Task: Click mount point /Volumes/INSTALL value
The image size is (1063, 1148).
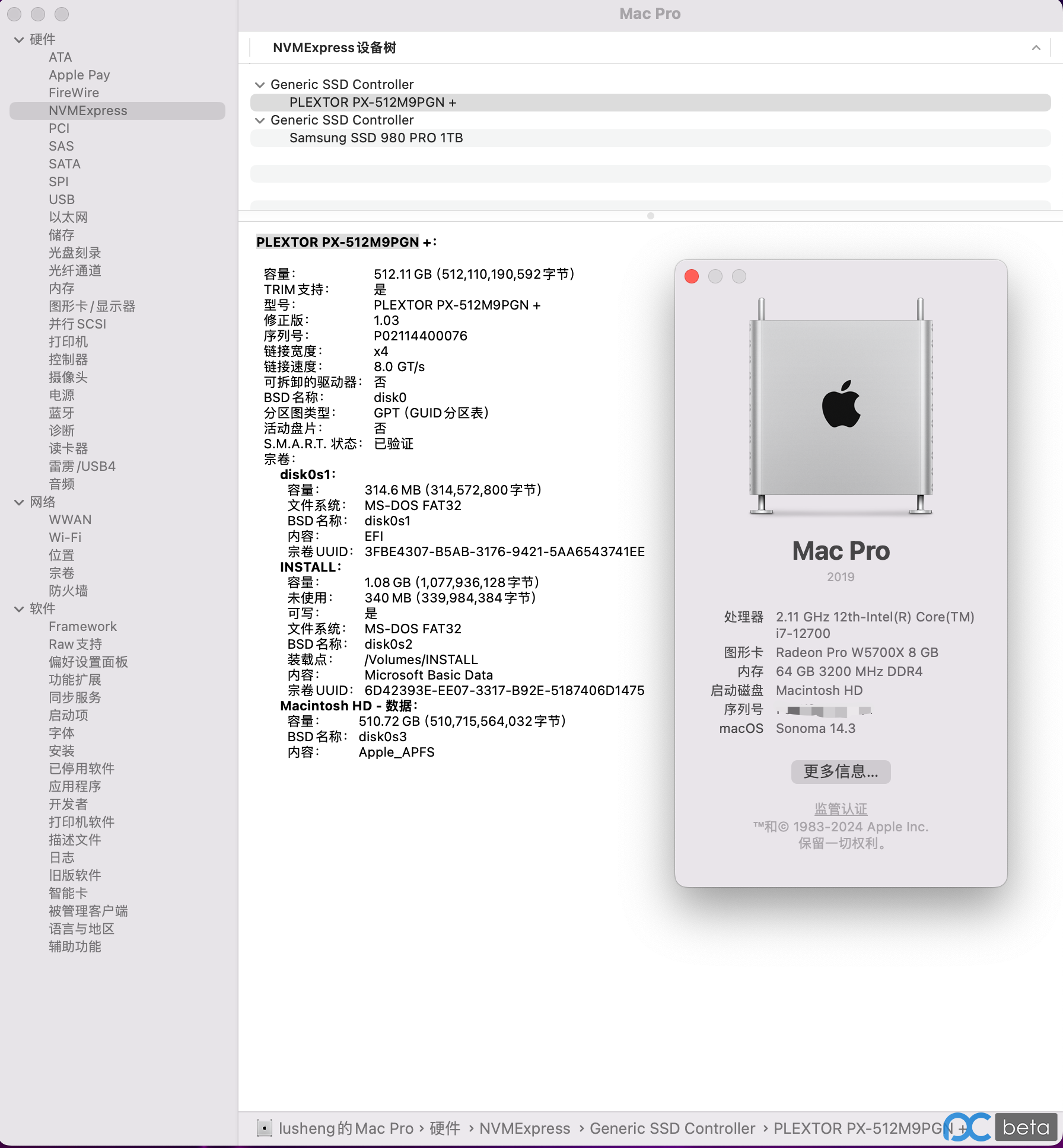Action: click(x=421, y=660)
